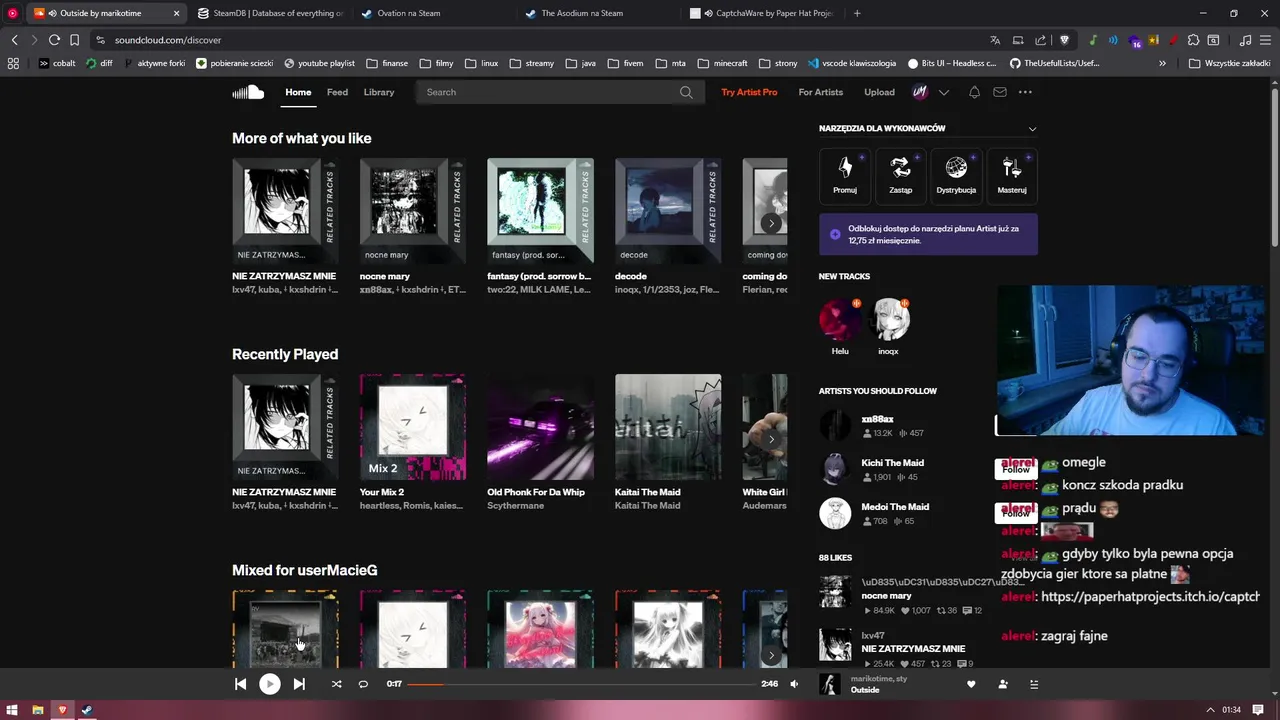Expand hidden bookmarks overflow chevron
This screenshot has height=720, width=1280.
1162,63
